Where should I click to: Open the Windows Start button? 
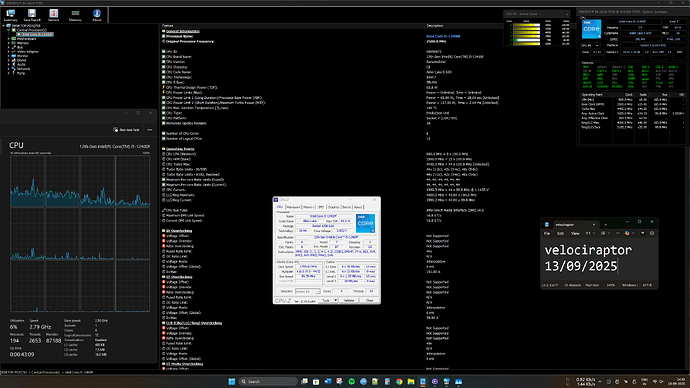[x=231, y=381]
